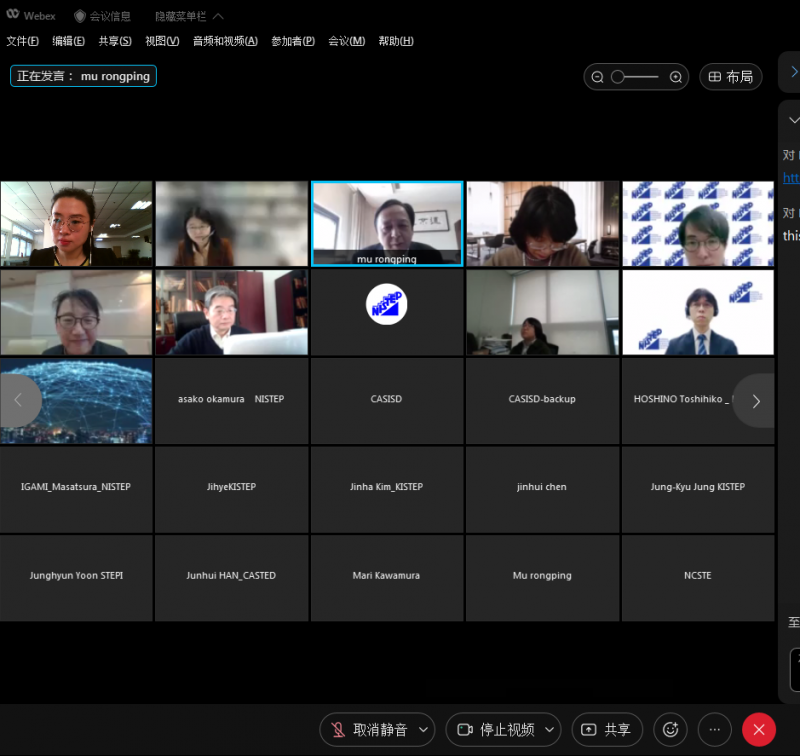This screenshot has width=800, height=756.
Task: Click the 会议信息 shield icon
Action: [x=80, y=16]
